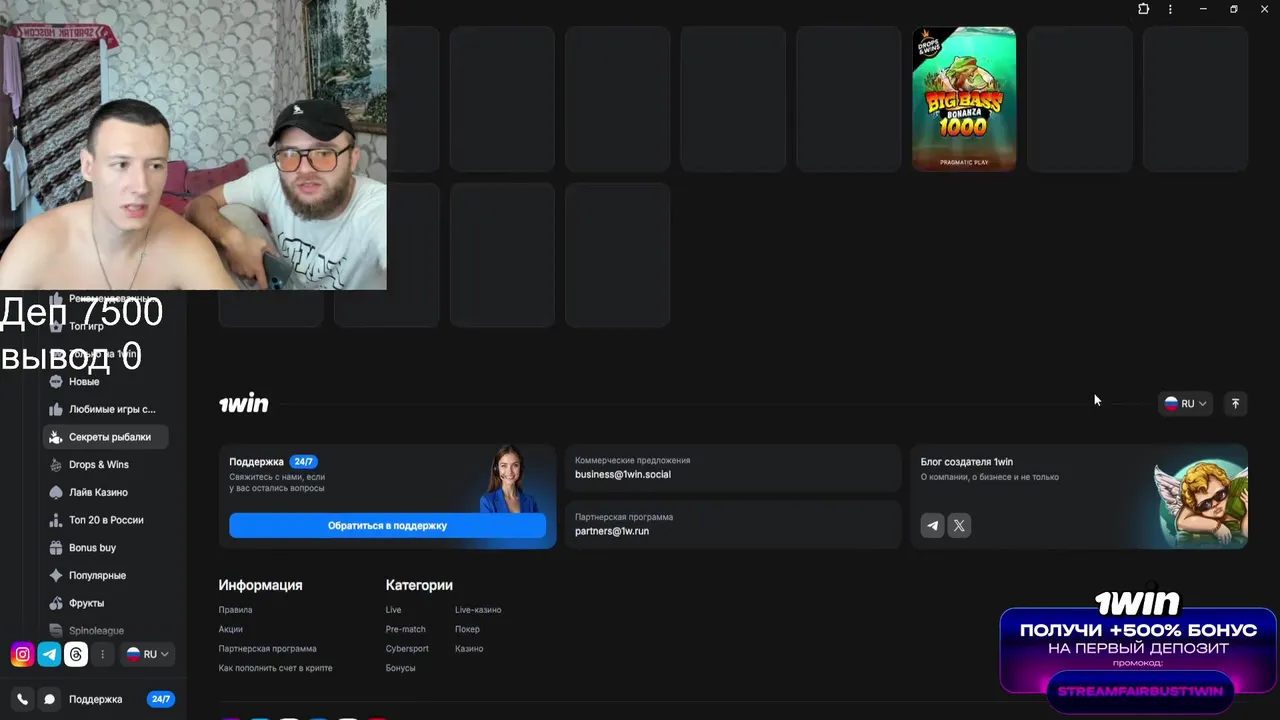Click the scroll-to-top arrow button
The height and width of the screenshot is (720, 1280).
tap(1235, 403)
